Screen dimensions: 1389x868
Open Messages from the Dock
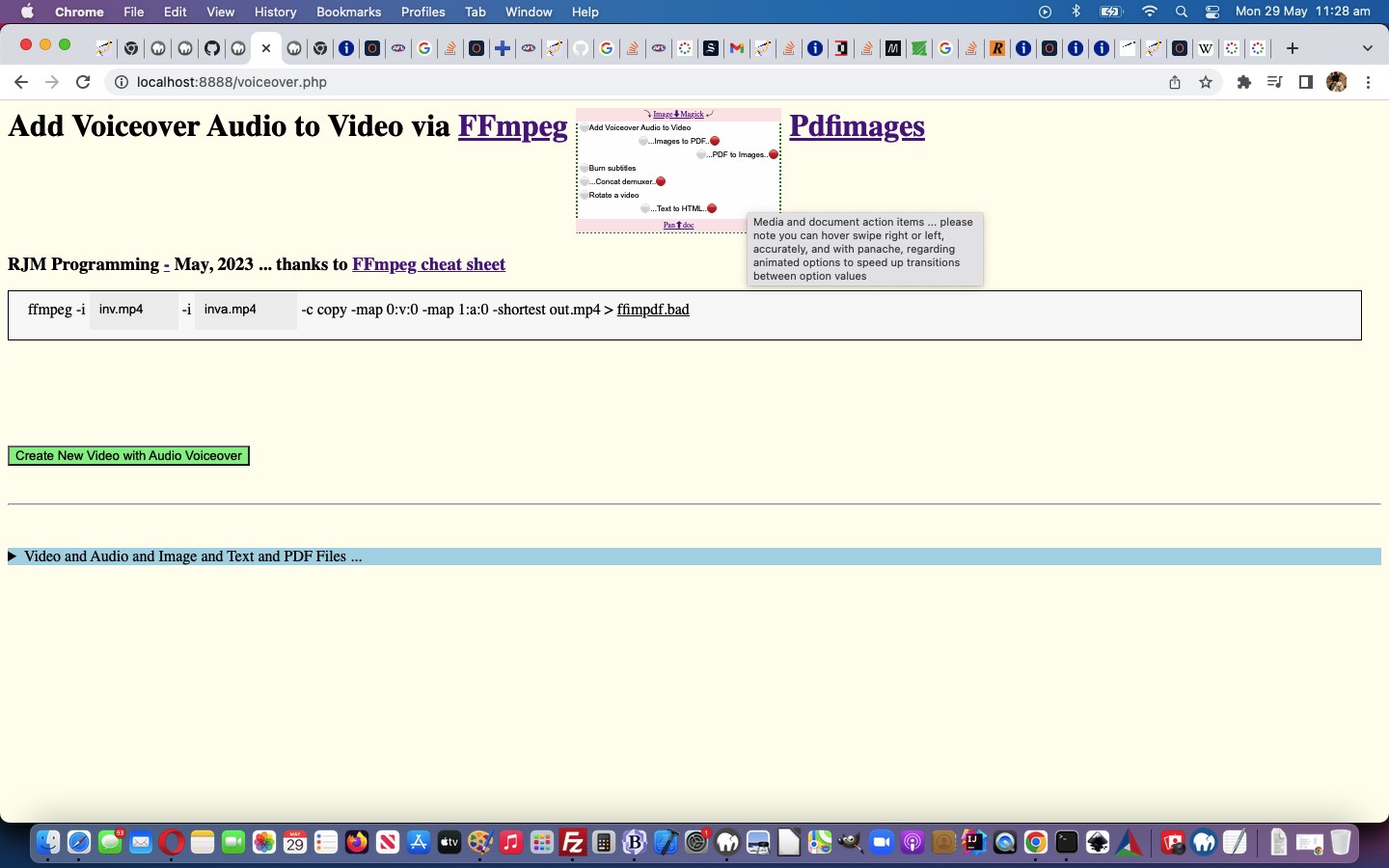coord(110,843)
